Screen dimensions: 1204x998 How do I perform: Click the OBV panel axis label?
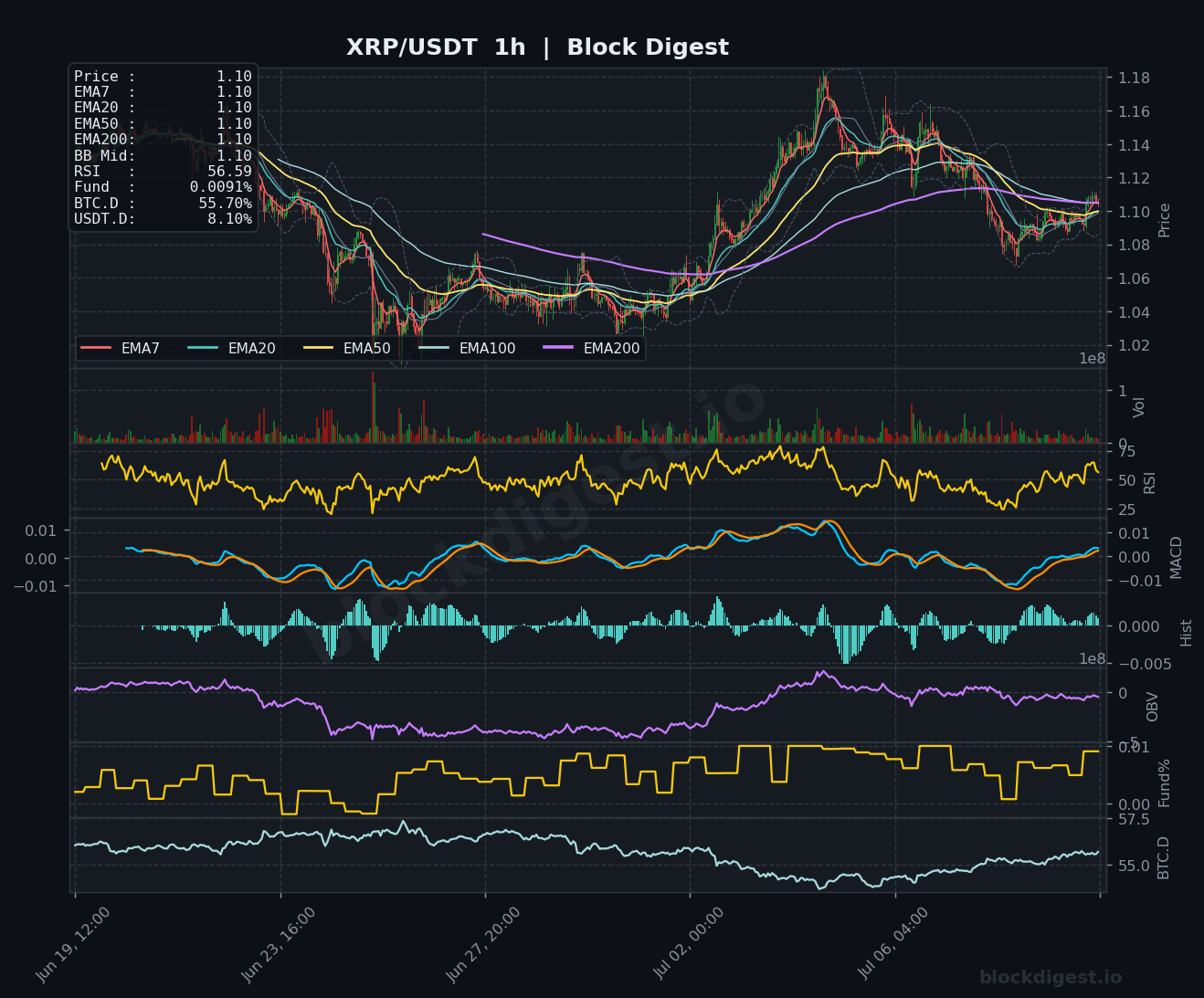(x=1152, y=707)
